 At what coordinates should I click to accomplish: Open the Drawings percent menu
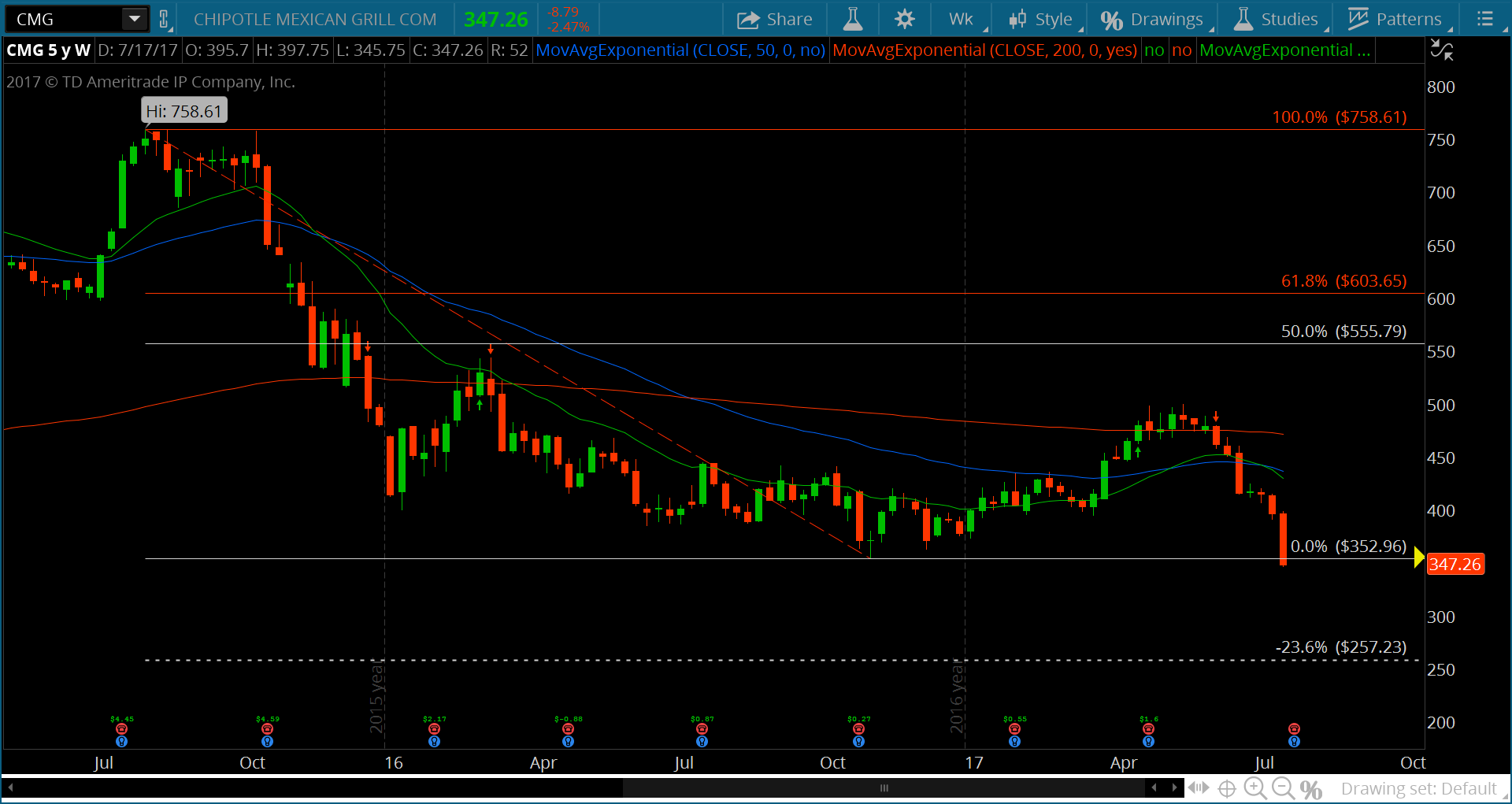(1154, 19)
